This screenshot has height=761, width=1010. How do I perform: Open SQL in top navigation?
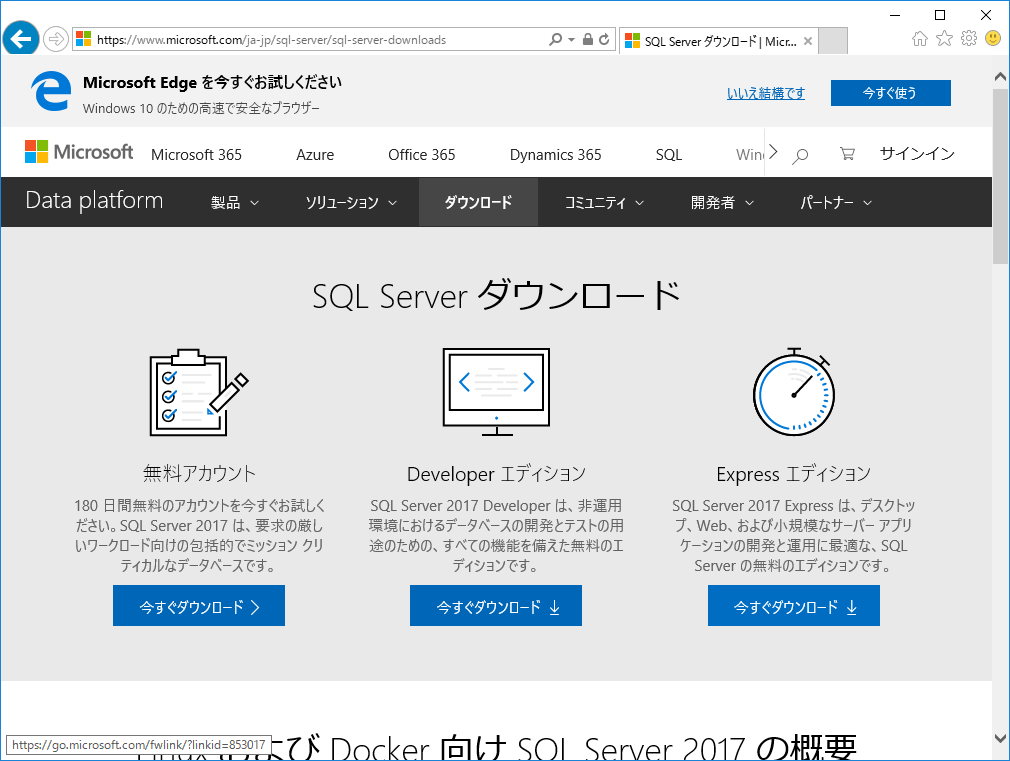[x=669, y=155]
